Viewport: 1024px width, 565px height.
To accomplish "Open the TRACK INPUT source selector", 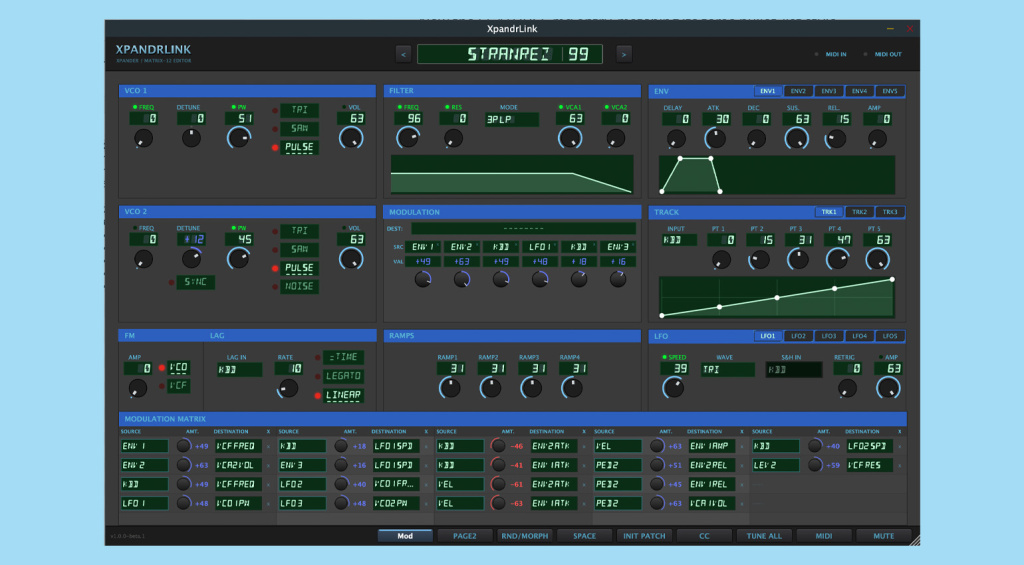I will coord(679,240).
